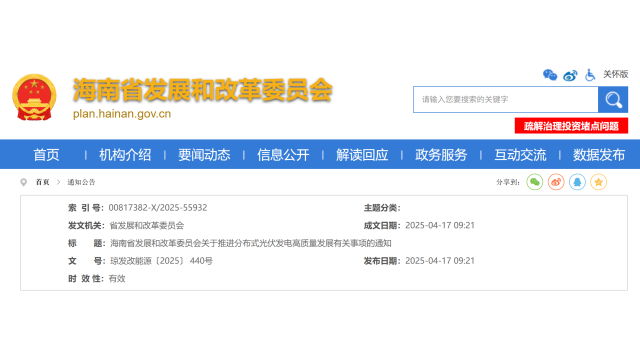Click 通知公告 breadcrumb link
The width and height of the screenshot is (640, 360).
coord(81,182)
